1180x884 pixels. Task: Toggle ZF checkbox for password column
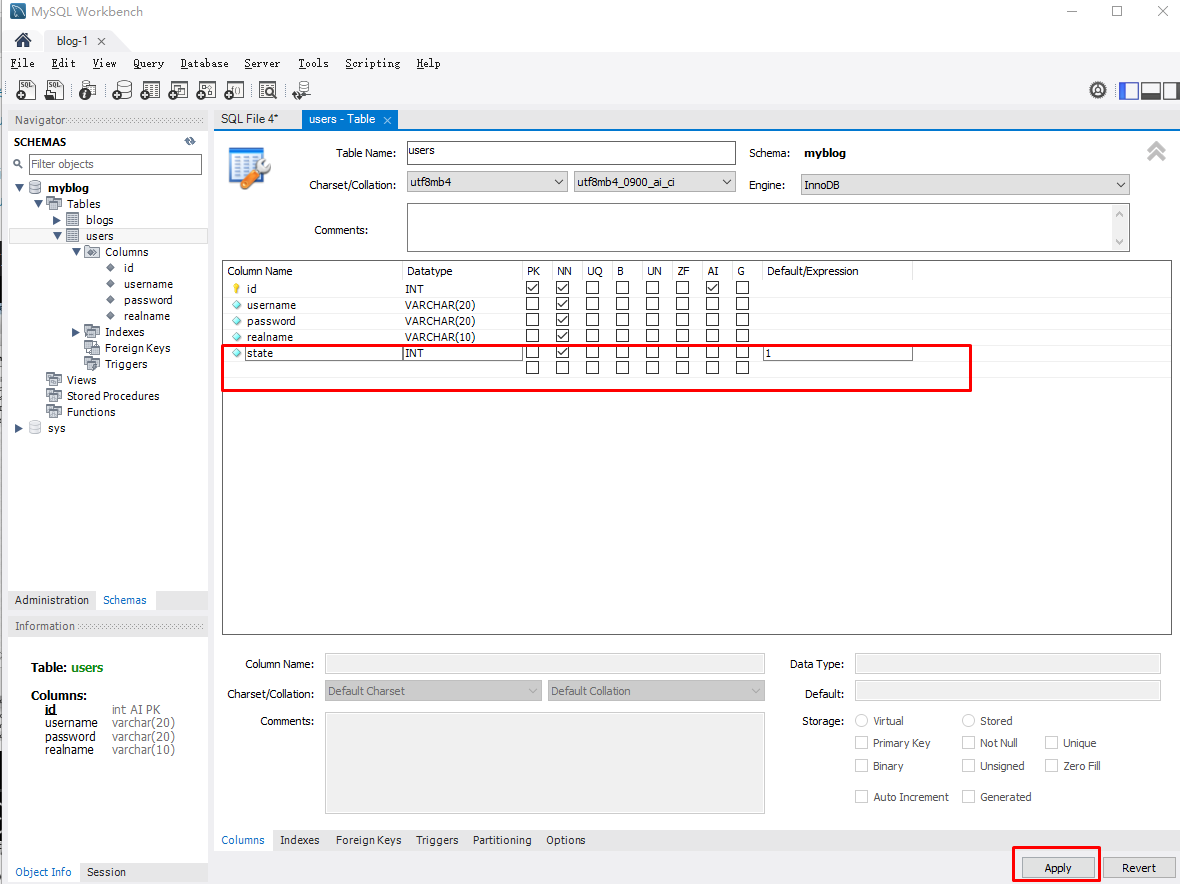point(683,320)
